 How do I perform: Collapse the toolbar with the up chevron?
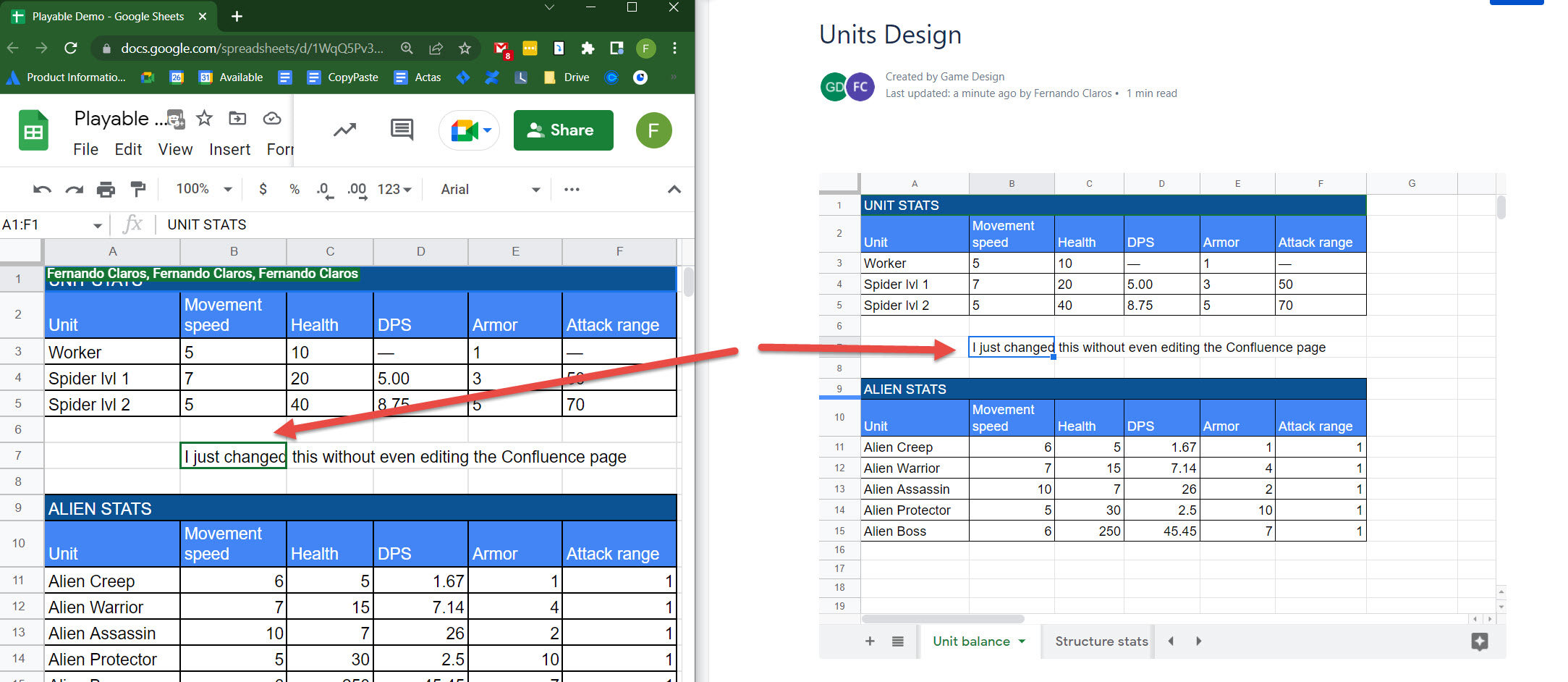674,190
